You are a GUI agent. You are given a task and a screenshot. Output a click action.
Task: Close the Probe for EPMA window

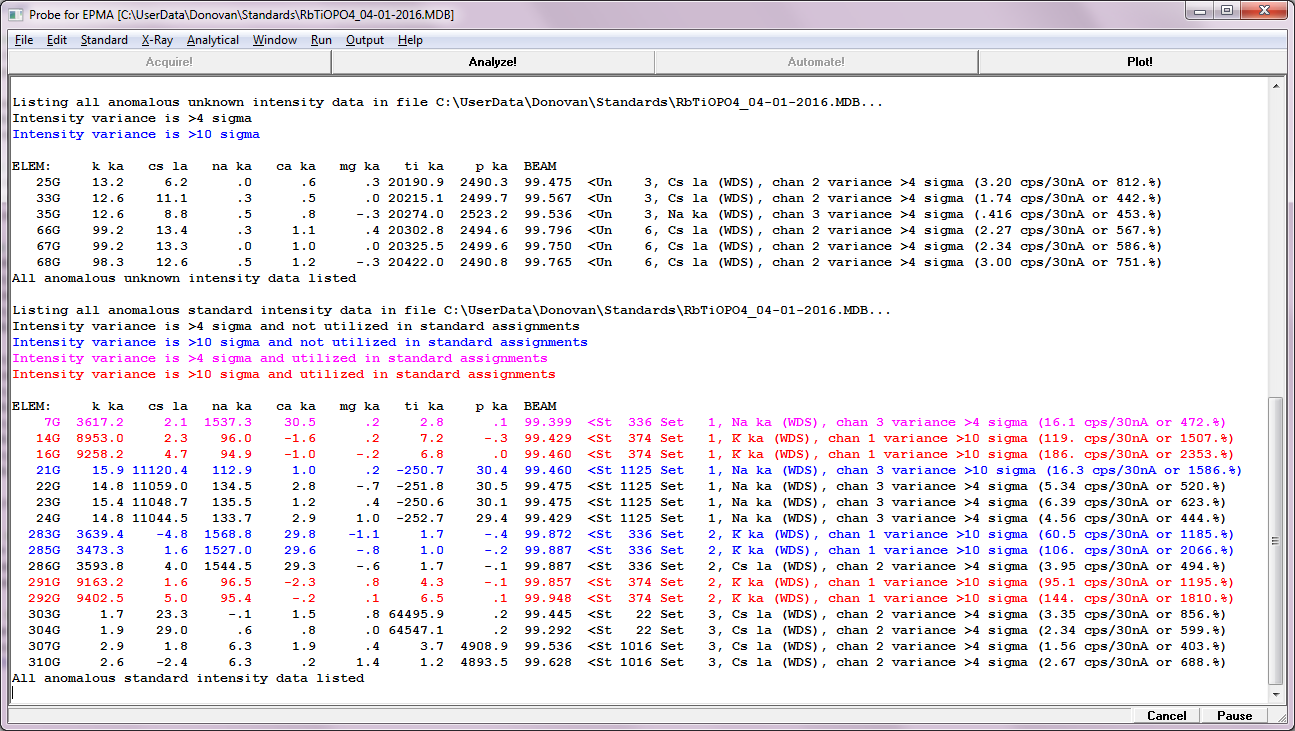pos(1265,11)
